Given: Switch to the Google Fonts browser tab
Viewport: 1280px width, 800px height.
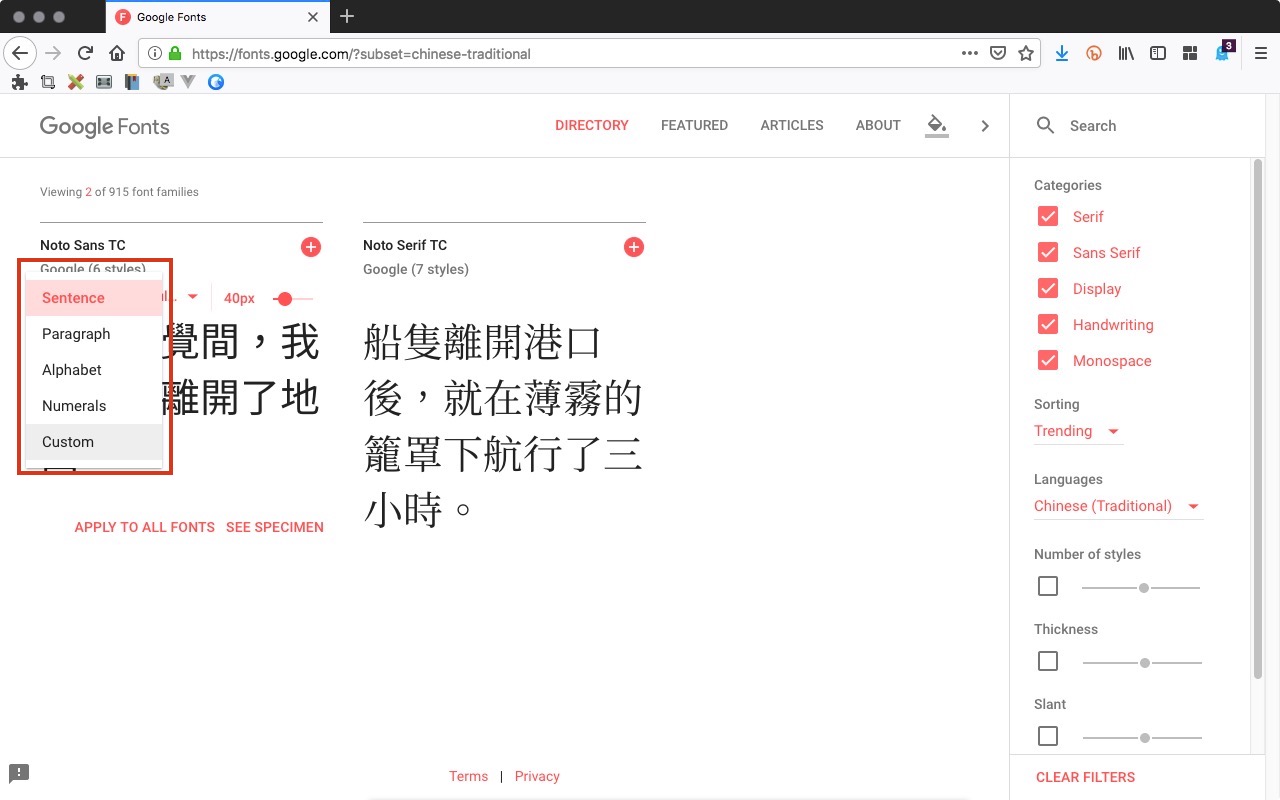Looking at the screenshot, I should tap(216, 17).
